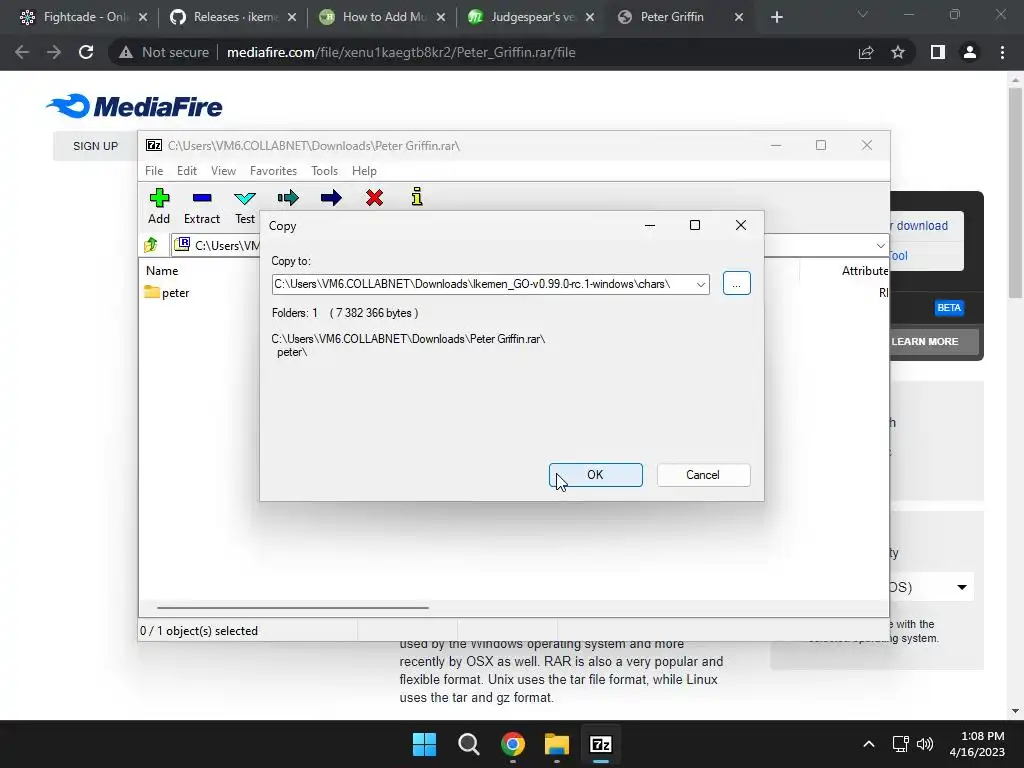This screenshot has height=768, width=1024.
Task: Switch to the How to Add Mu tab
Action: click(x=381, y=17)
